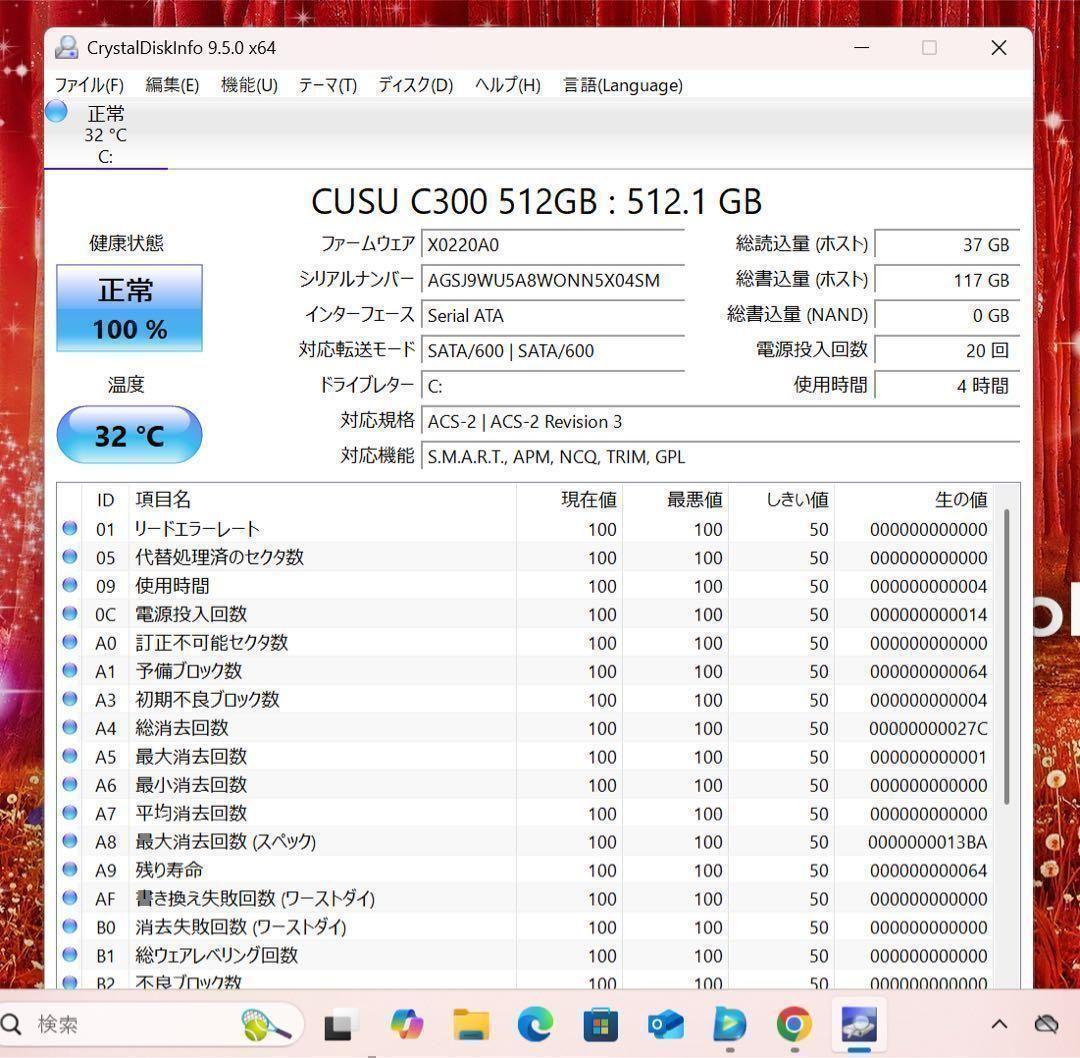1080x1058 pixels.
Task: Click the blue status icon beside 残り寿命
Action: click(x=69, y=870)
